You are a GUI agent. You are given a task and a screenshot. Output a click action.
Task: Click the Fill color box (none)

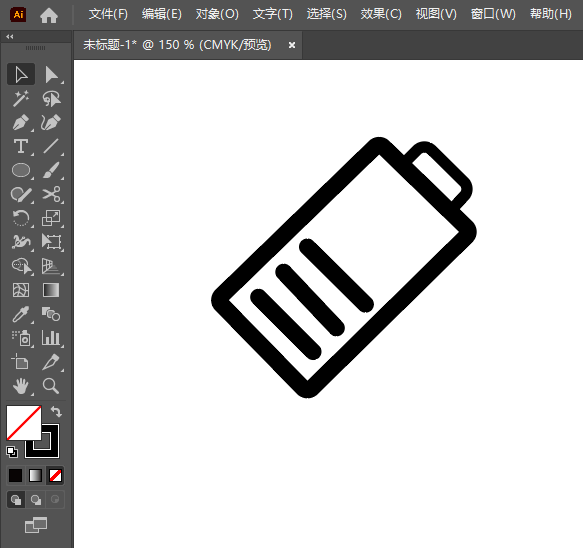click(23, 423)
